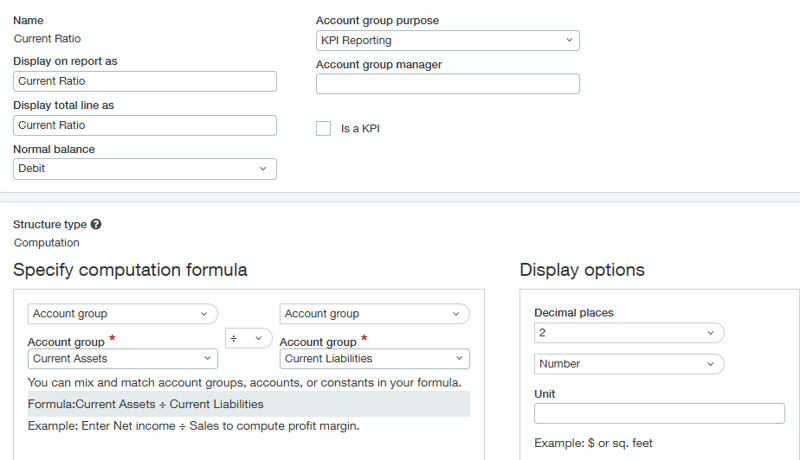Viewport: 800px width, 460px height.
Task: Open the Decimal places dropdown
Action: tap(628, 333)
